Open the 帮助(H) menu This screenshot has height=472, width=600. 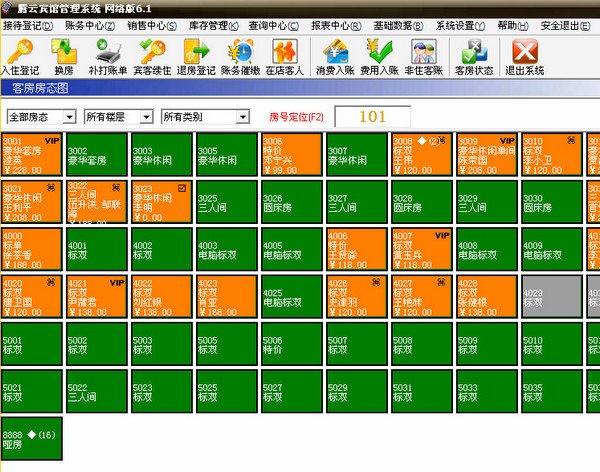(513, 26)
